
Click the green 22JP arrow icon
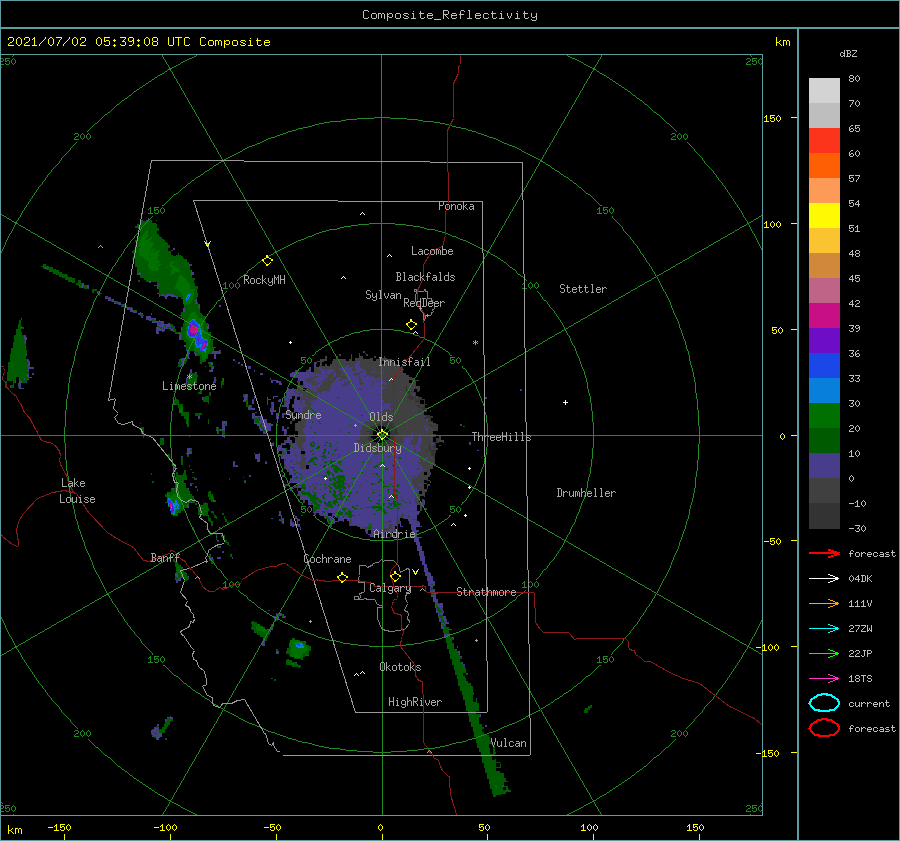click(824, 653)
